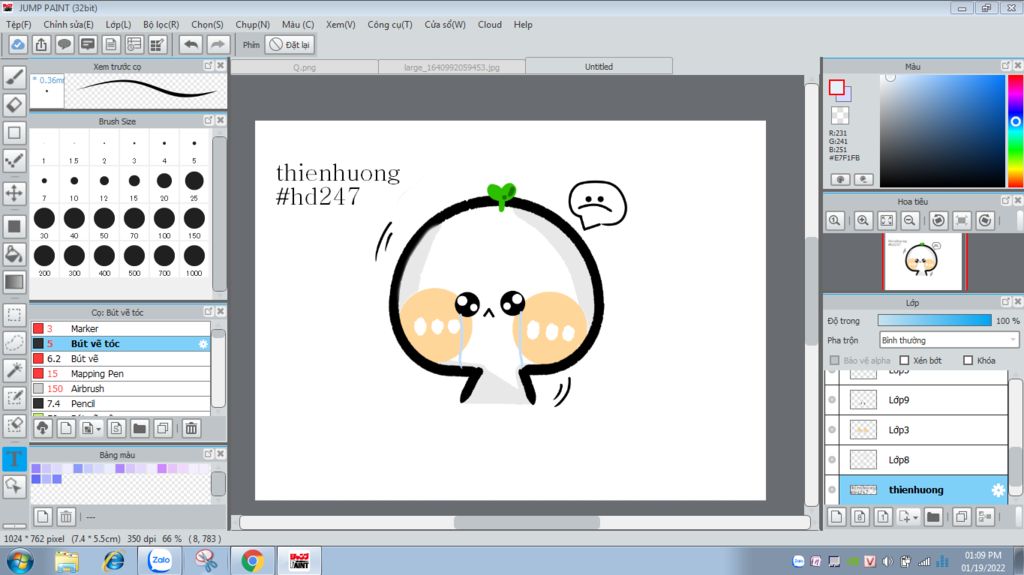This screenshot has width=1024, height=575.
Task: Click the cloud save icon in toolbar
Action: 18,44
